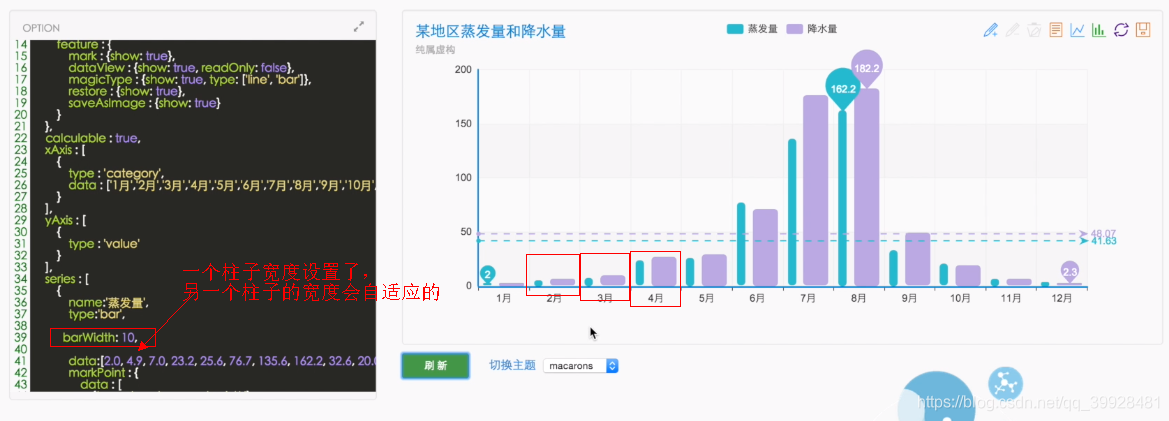Click the tall purple 降水量 bar for 7月
Image resolution: width=1169 pixels, height=421 pixels.
pos(816,191)
